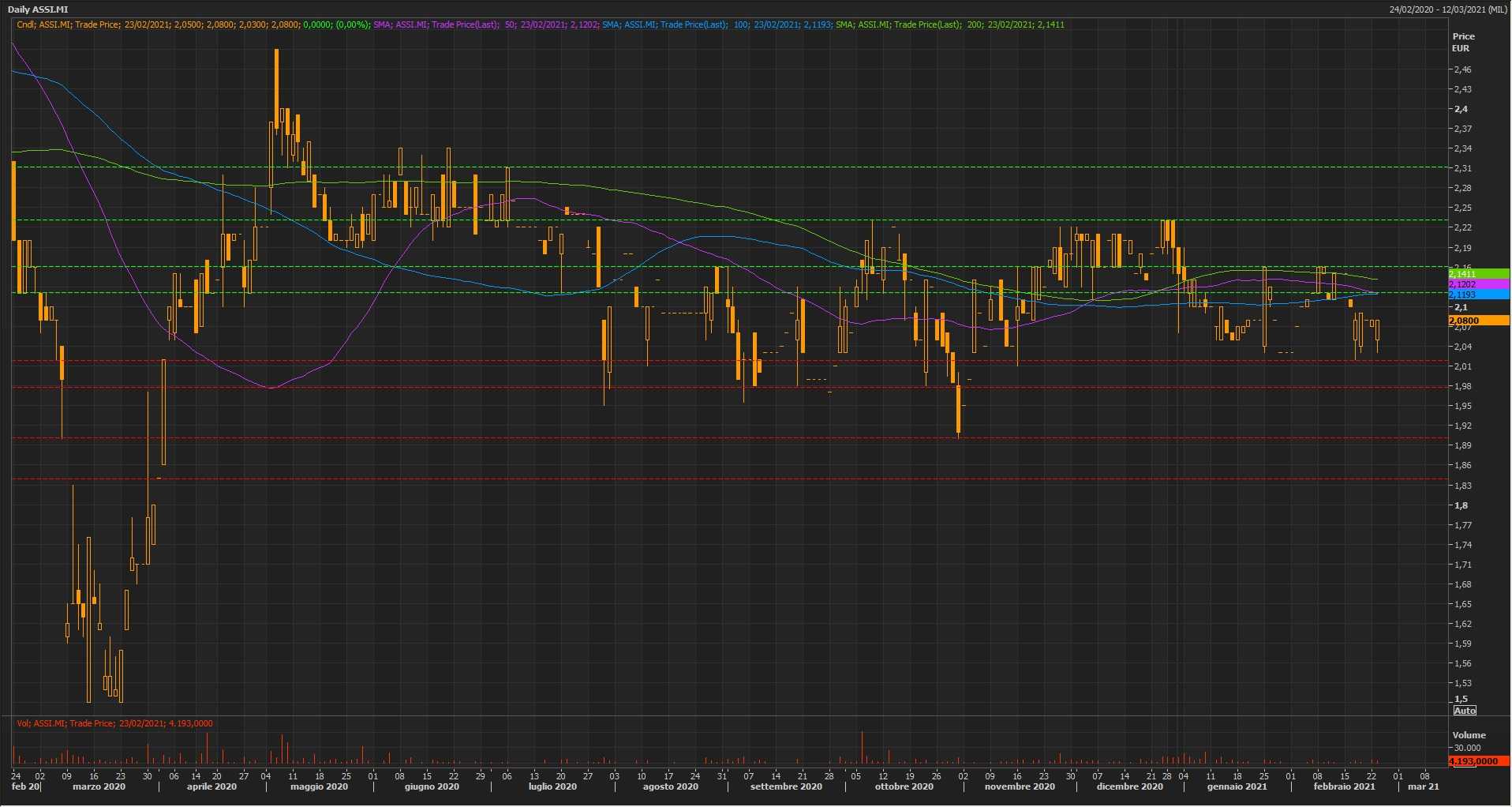Select the green 2,1411 SMA 200 price tag
Image resolution: width=1512 pixels, height=807 pixels.
coord(1478,274)
